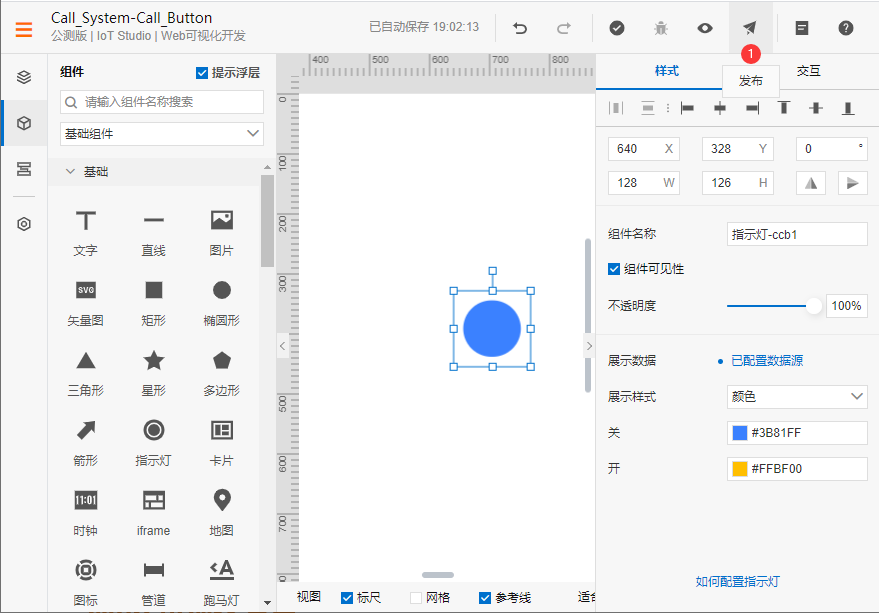
Task: Click the 组件名称 input field
Action: pos(797,234)
